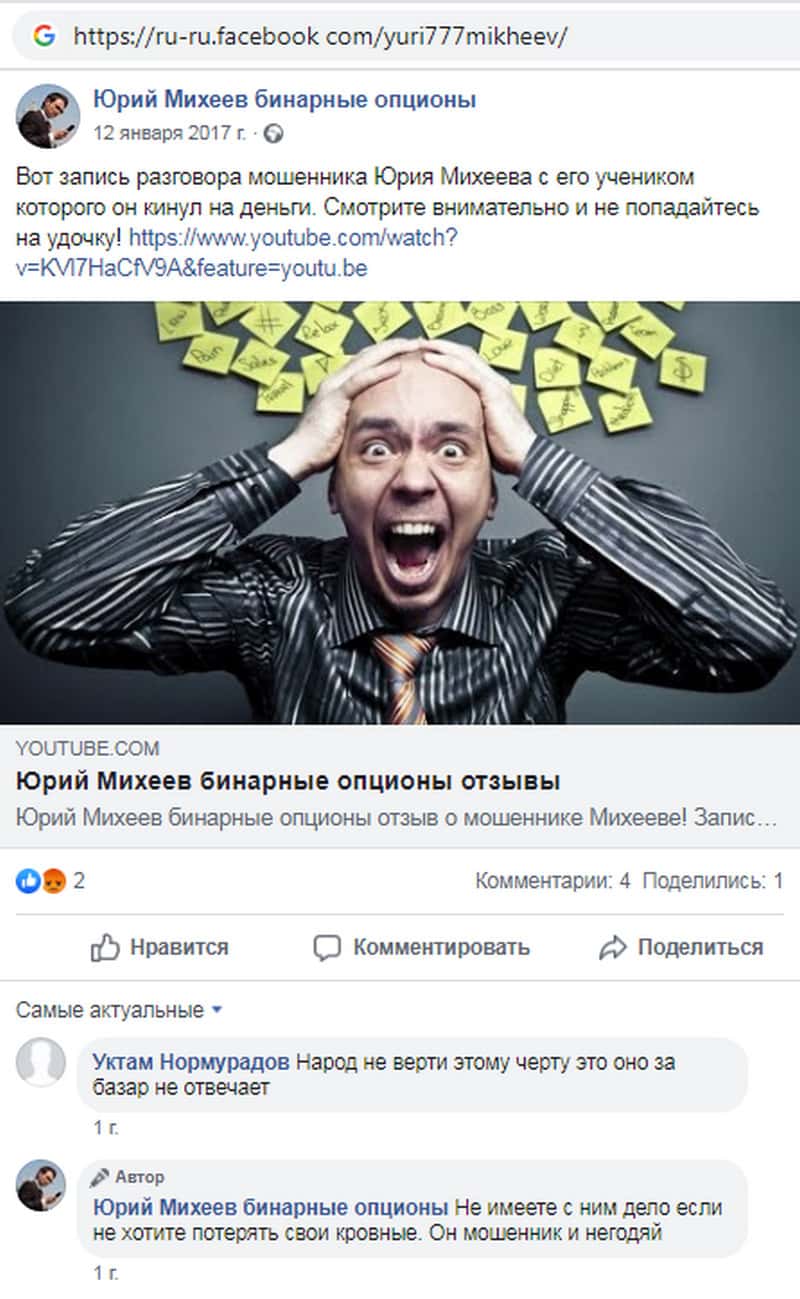Click the speech bubble Комментировать icon
This screenshot has height=1299, width=800.
[x=327, y=947]
